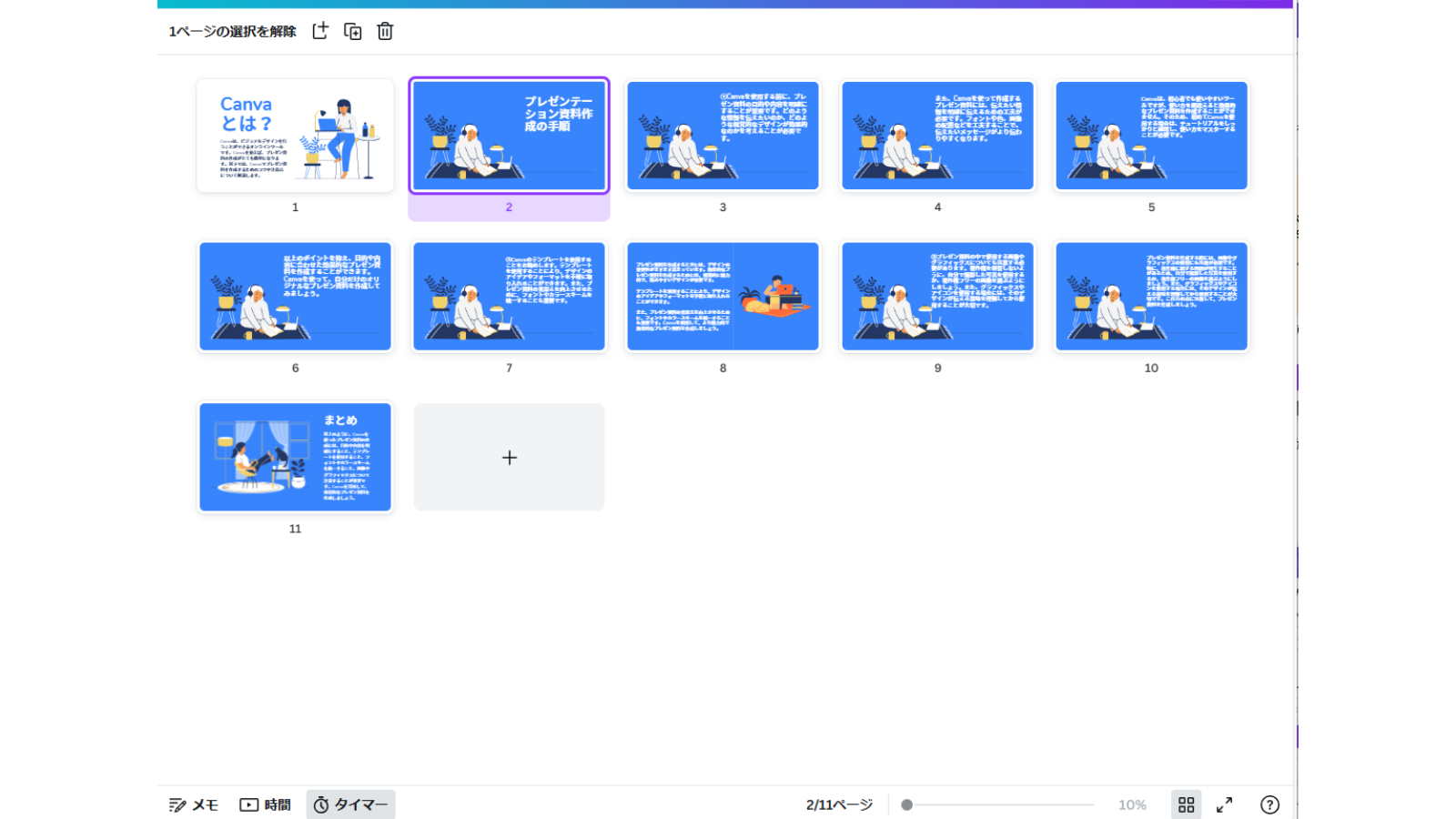Click the duplicate page icon
This screenshot has height=819, width=1456.
353,31
